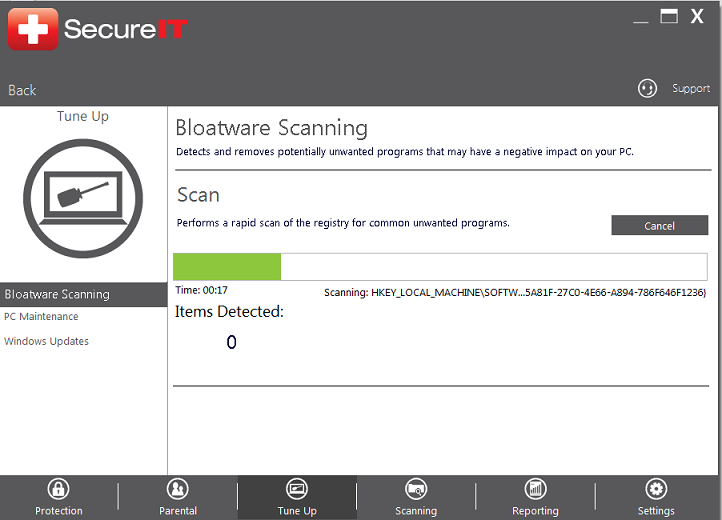Open the Reporting chart icon
This screenshot has width=722, height=520.
tap(536, 489)
